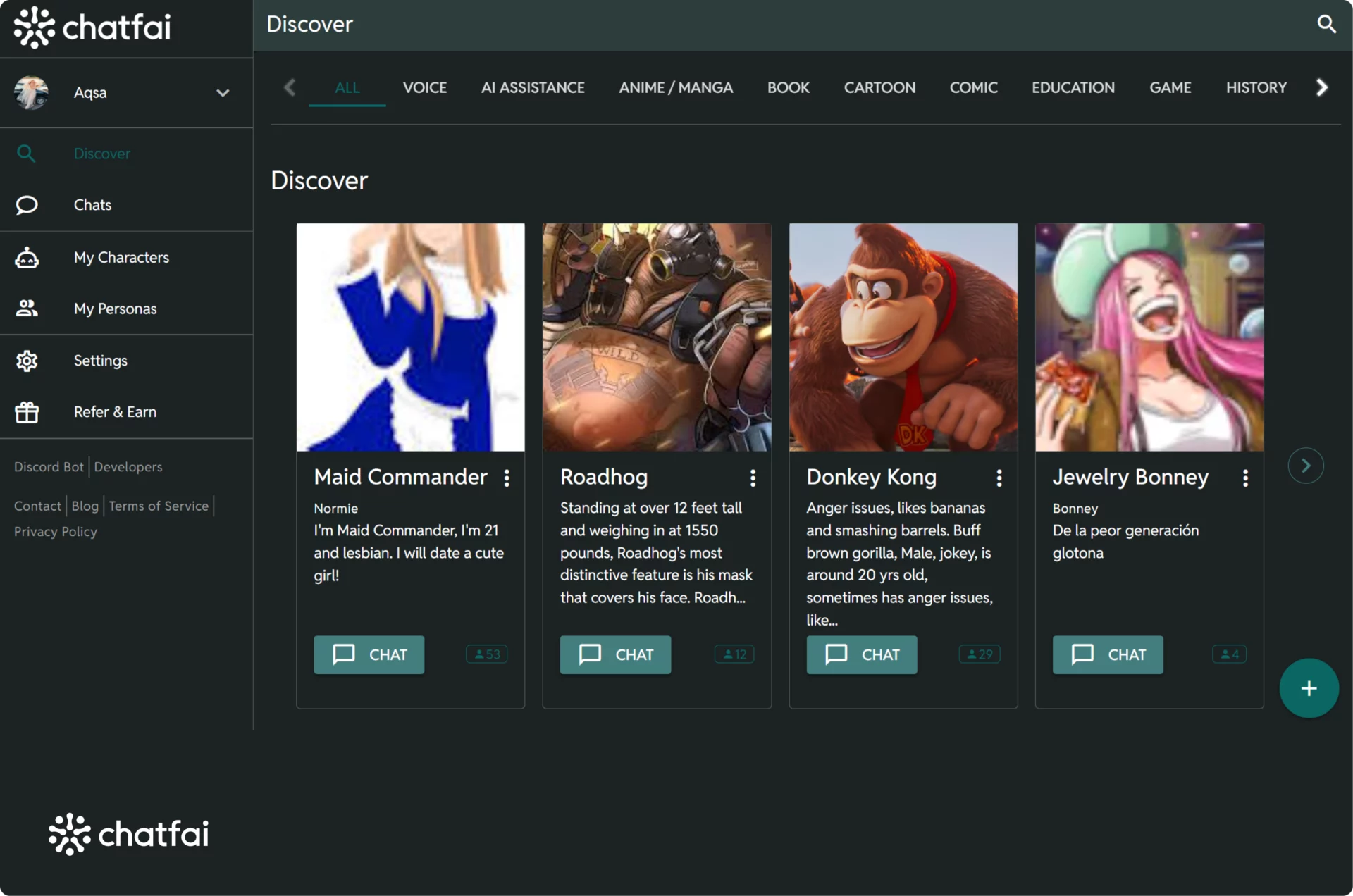Show next characters with carousel arrow

[1305, 466]
